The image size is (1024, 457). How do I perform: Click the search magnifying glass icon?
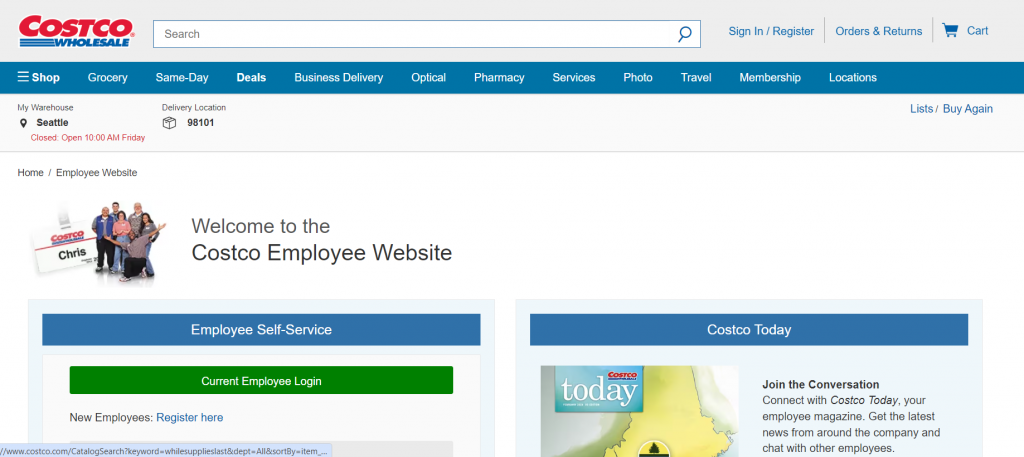point(684,34)
